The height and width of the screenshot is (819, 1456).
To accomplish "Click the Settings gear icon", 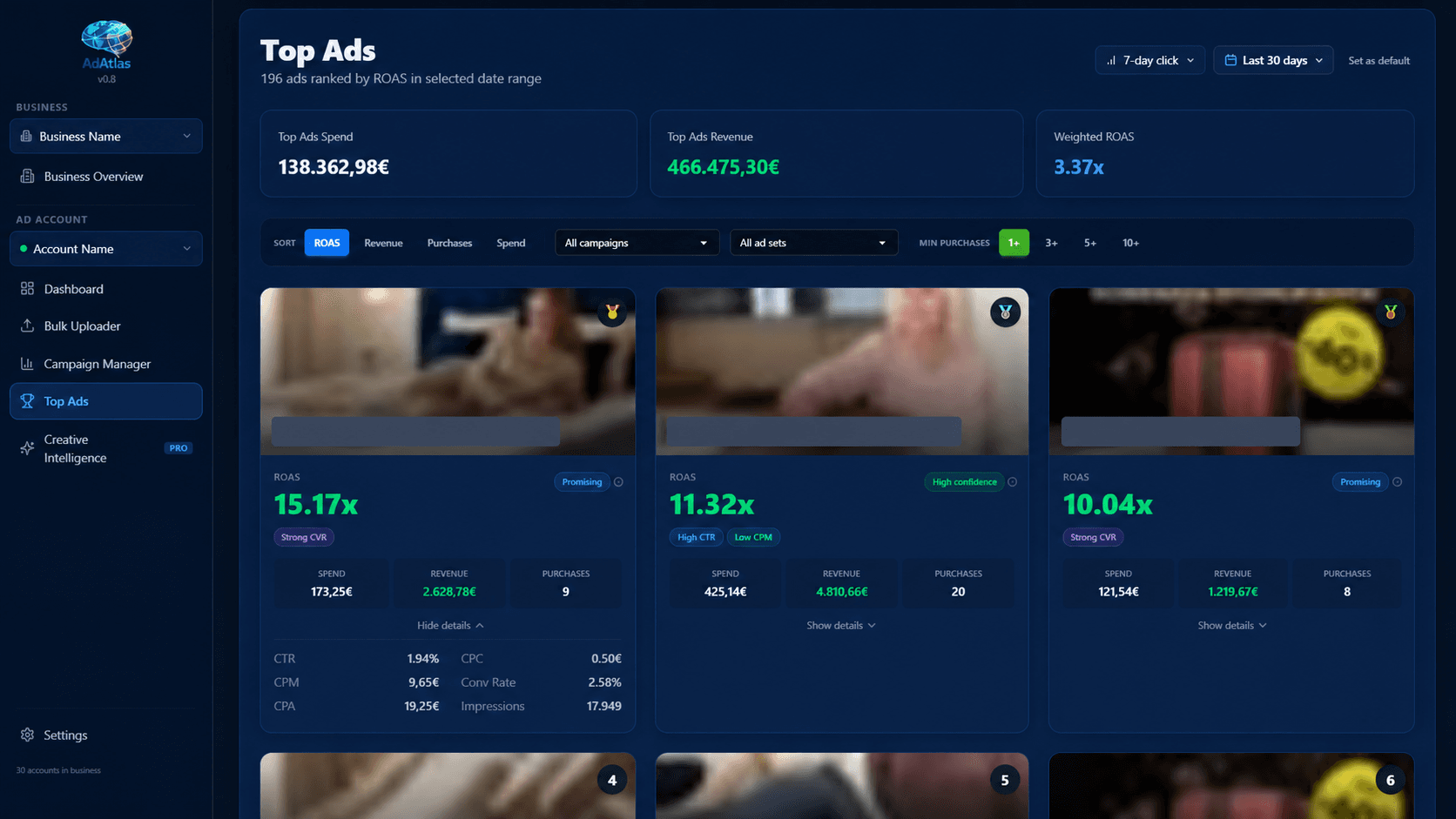I will point(27,735).
